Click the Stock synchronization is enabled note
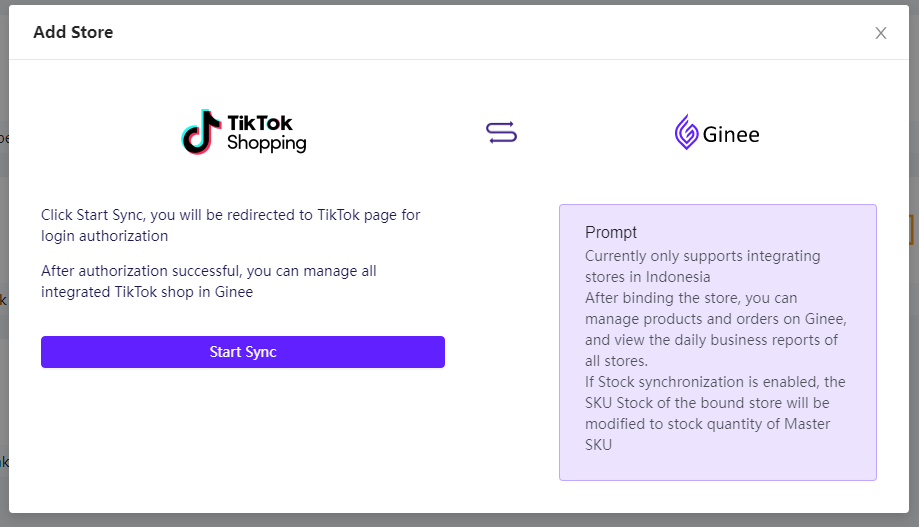The height and width of the screenshot is (527, 919). [x=715, y=382]
